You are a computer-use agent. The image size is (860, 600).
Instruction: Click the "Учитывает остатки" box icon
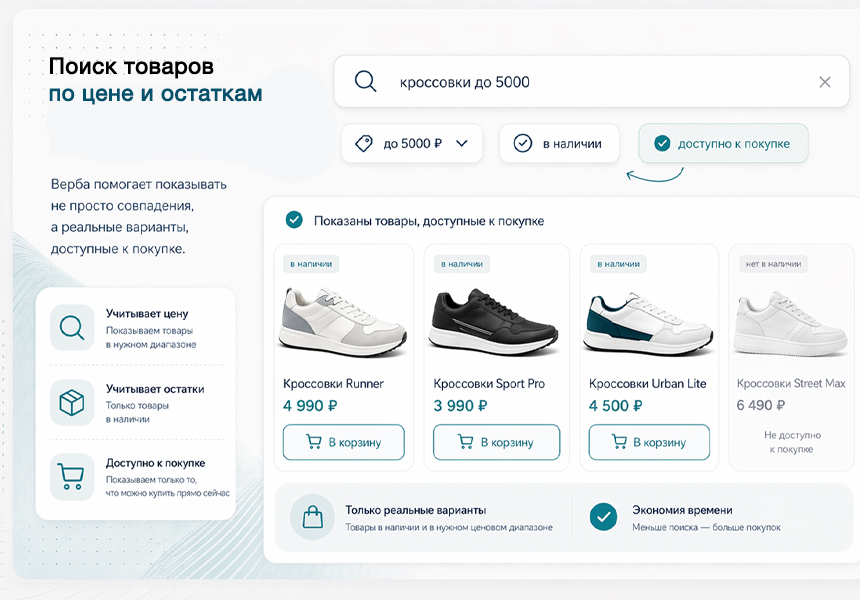[72, 402]
